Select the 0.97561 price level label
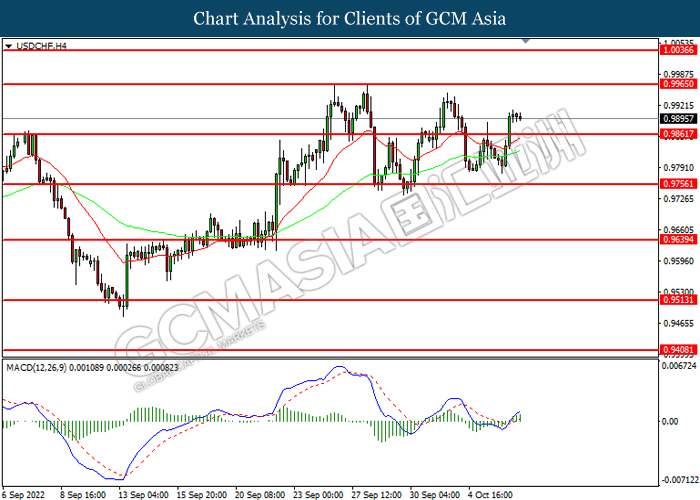 pos(678,184)
